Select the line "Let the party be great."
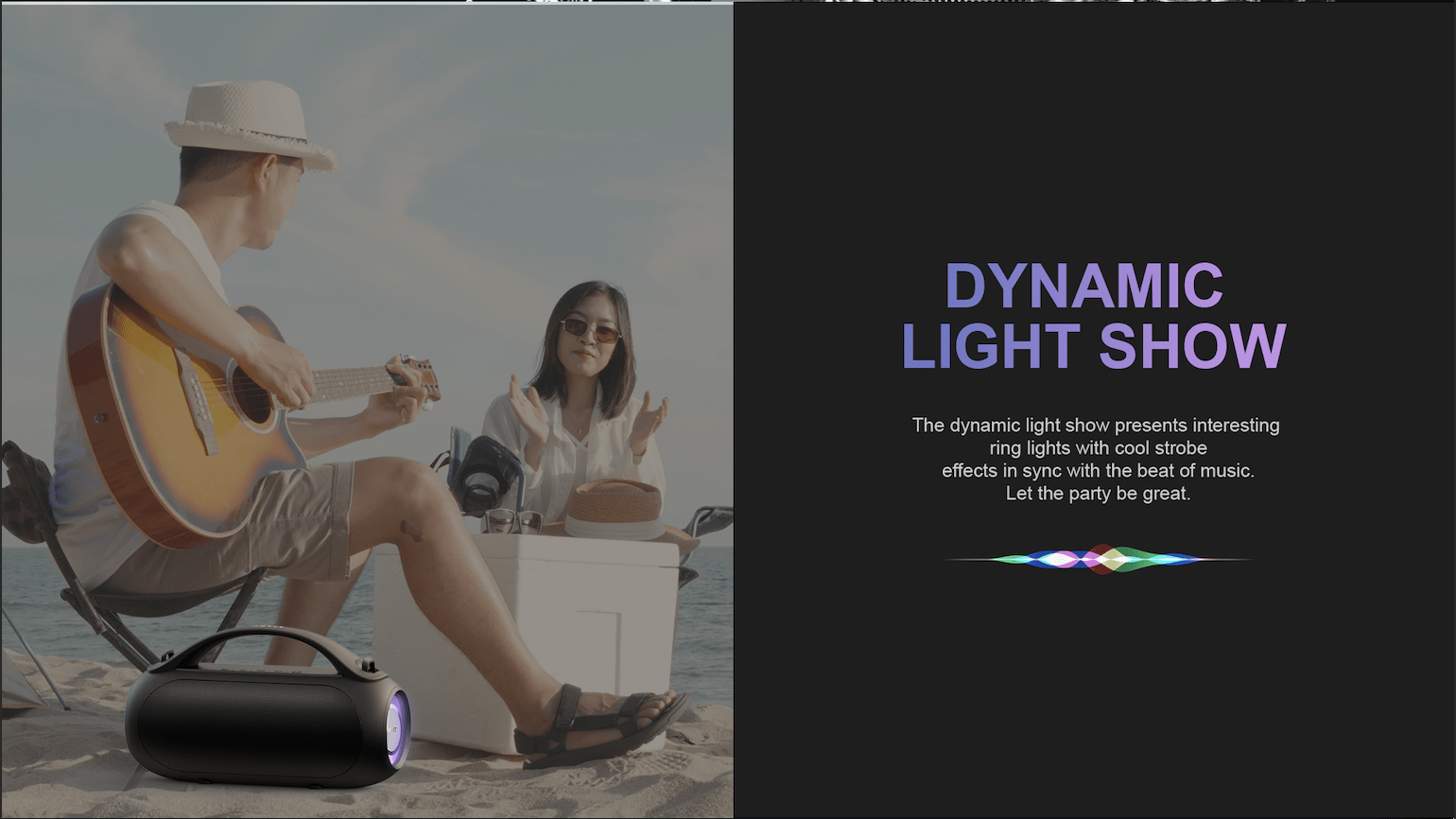Viewport: 1456px width, 819px height. pyautogui.click(x=1098, y=494)
